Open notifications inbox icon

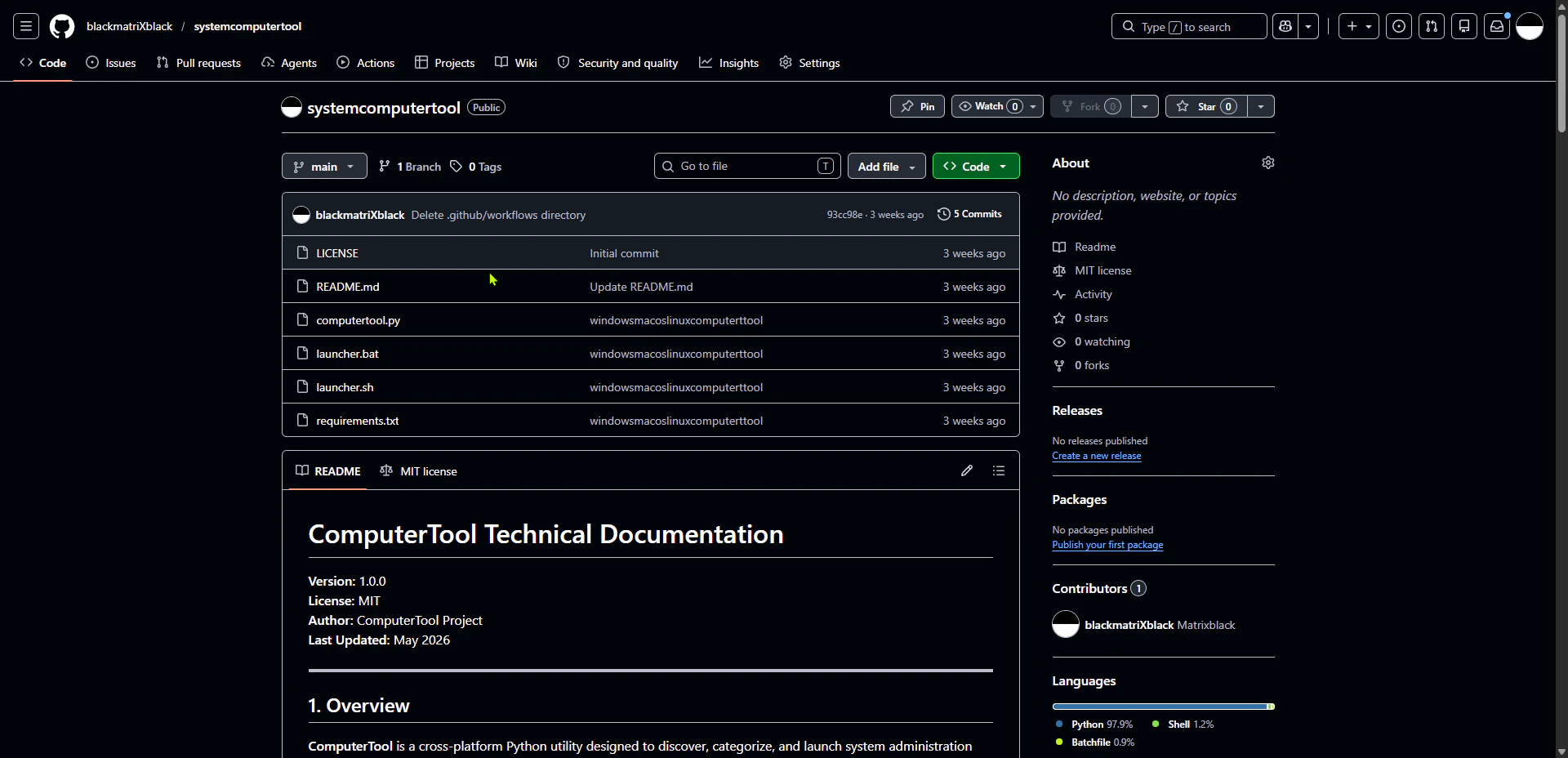1497,26
